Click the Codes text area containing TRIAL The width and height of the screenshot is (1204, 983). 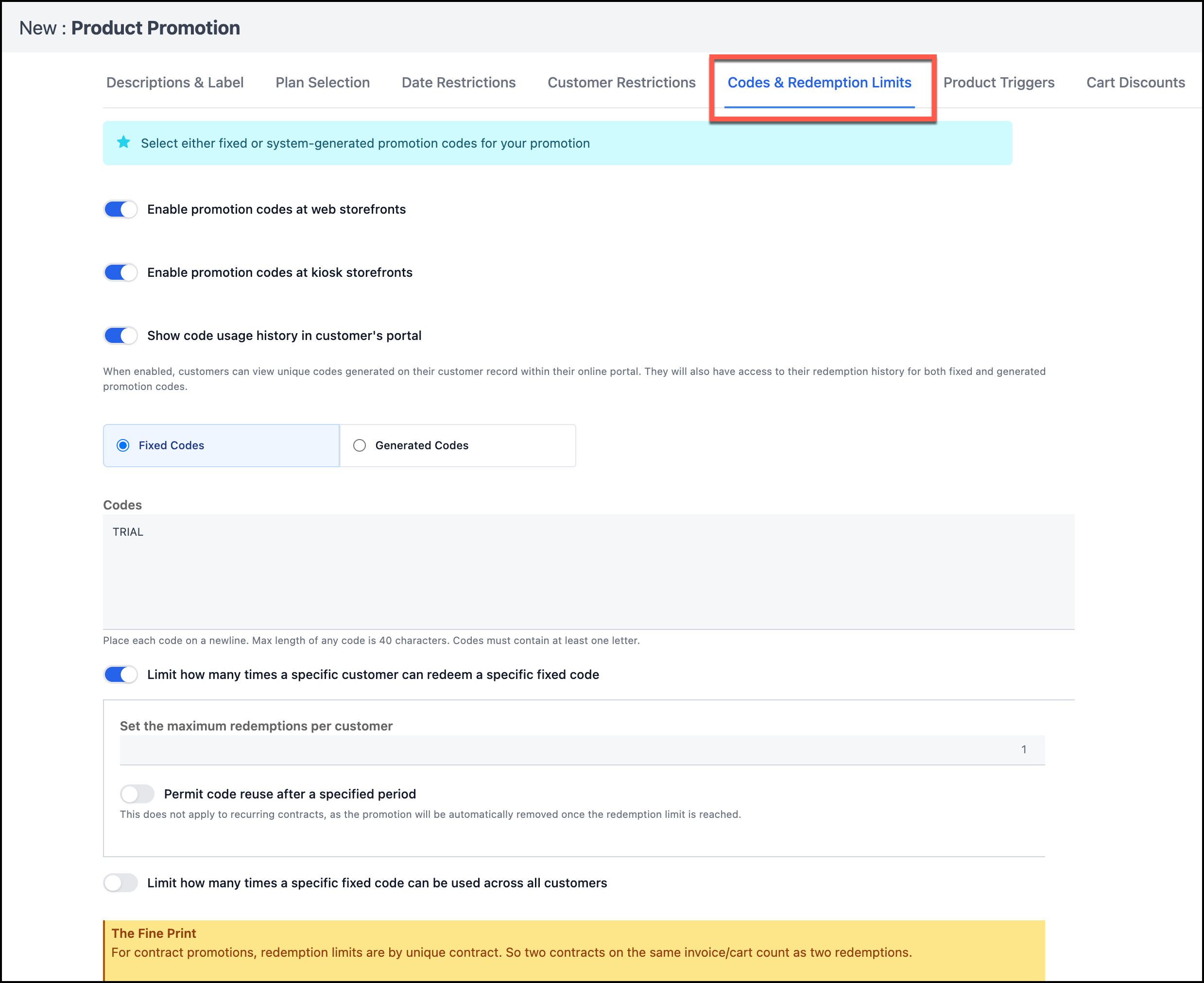(x=588, y=571)
